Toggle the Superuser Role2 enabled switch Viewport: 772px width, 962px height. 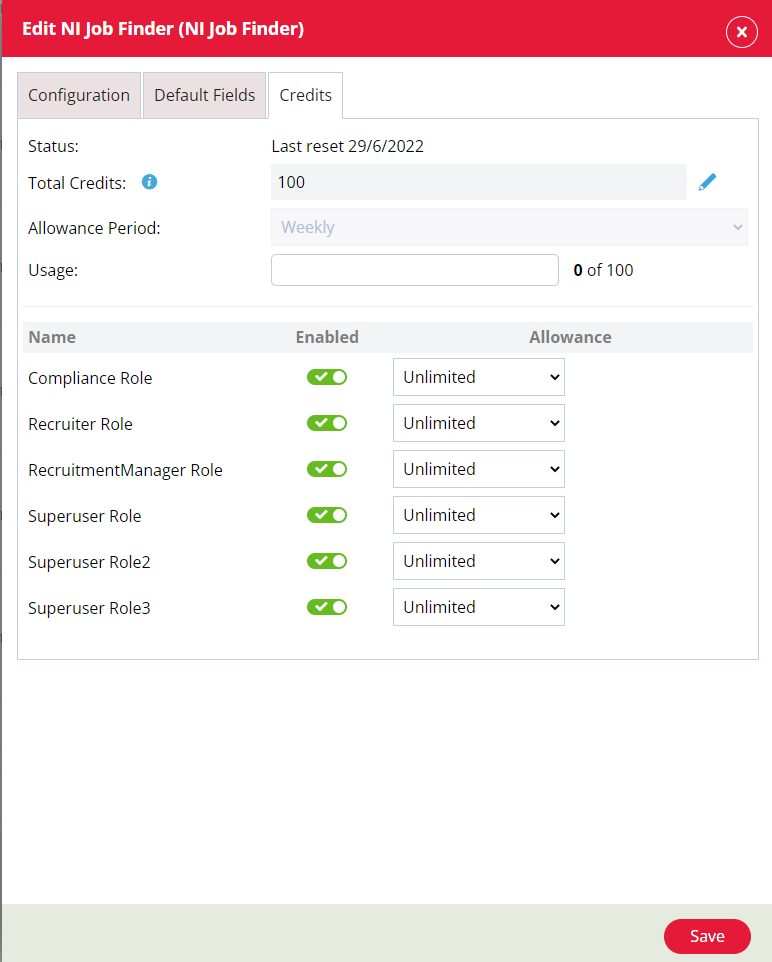pos(327,561)
